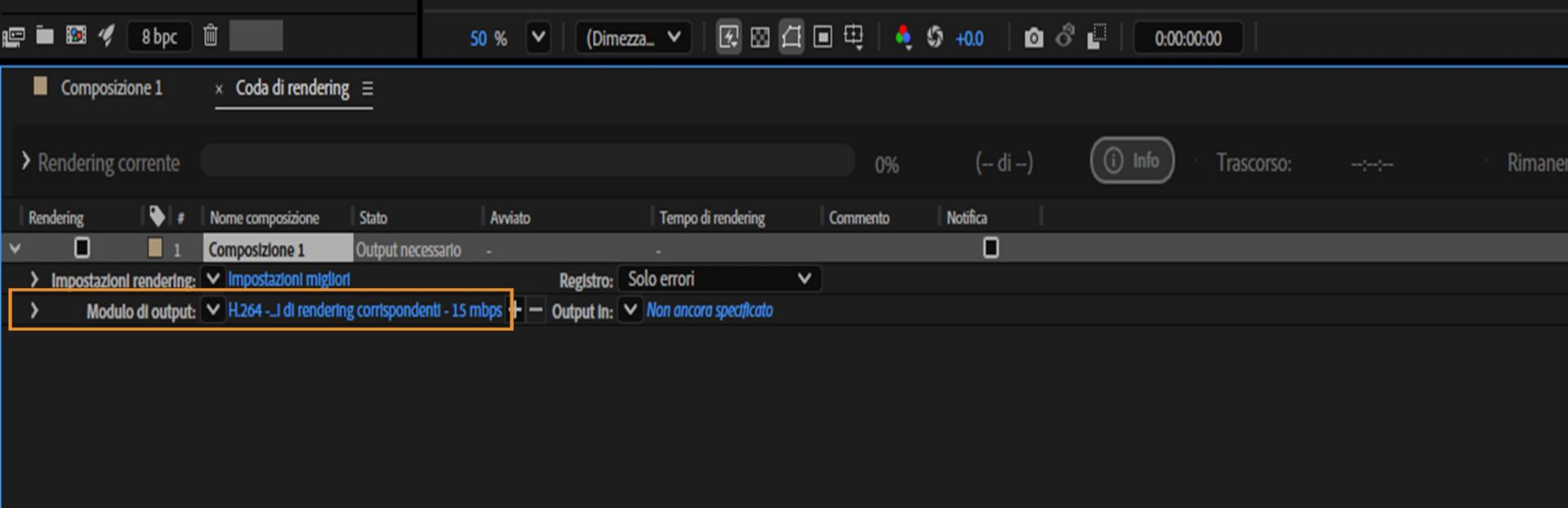Click the label tag column icon

158,216
